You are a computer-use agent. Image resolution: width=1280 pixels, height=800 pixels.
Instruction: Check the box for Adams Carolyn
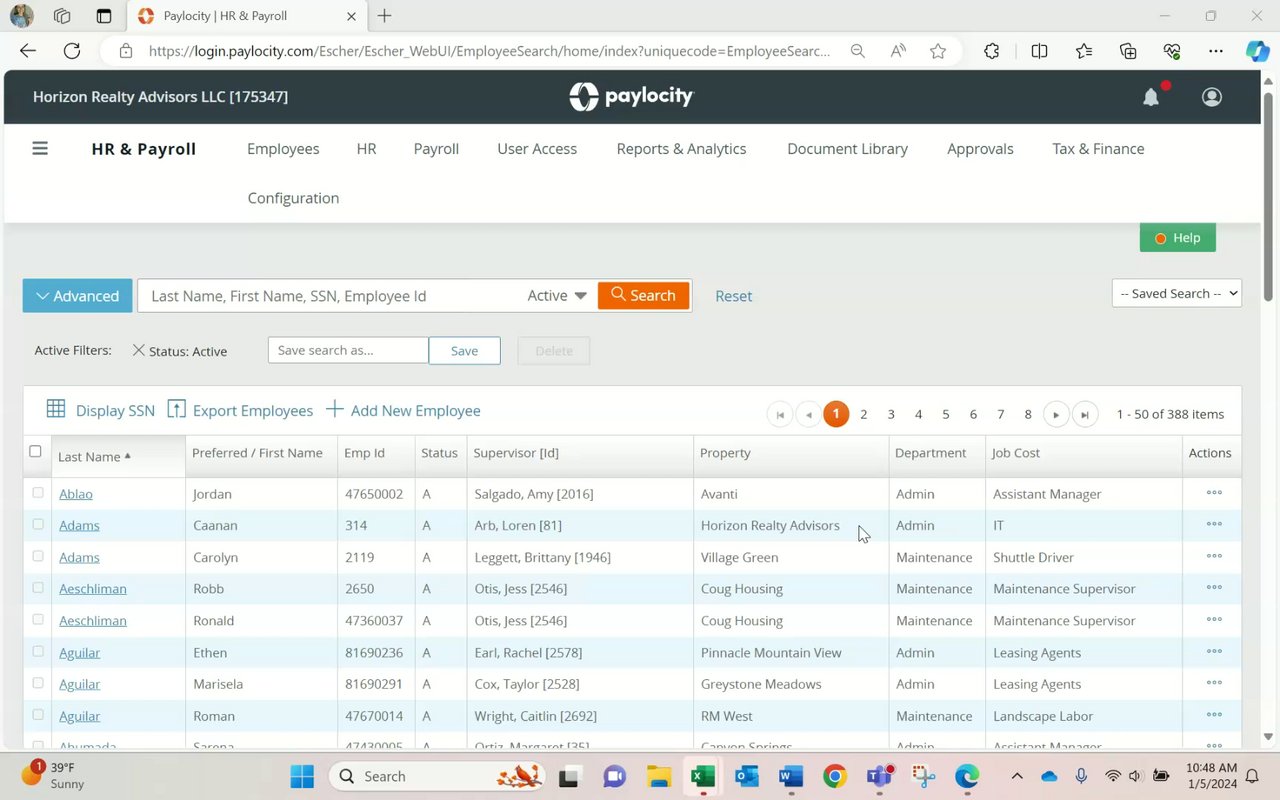[38, 556]
